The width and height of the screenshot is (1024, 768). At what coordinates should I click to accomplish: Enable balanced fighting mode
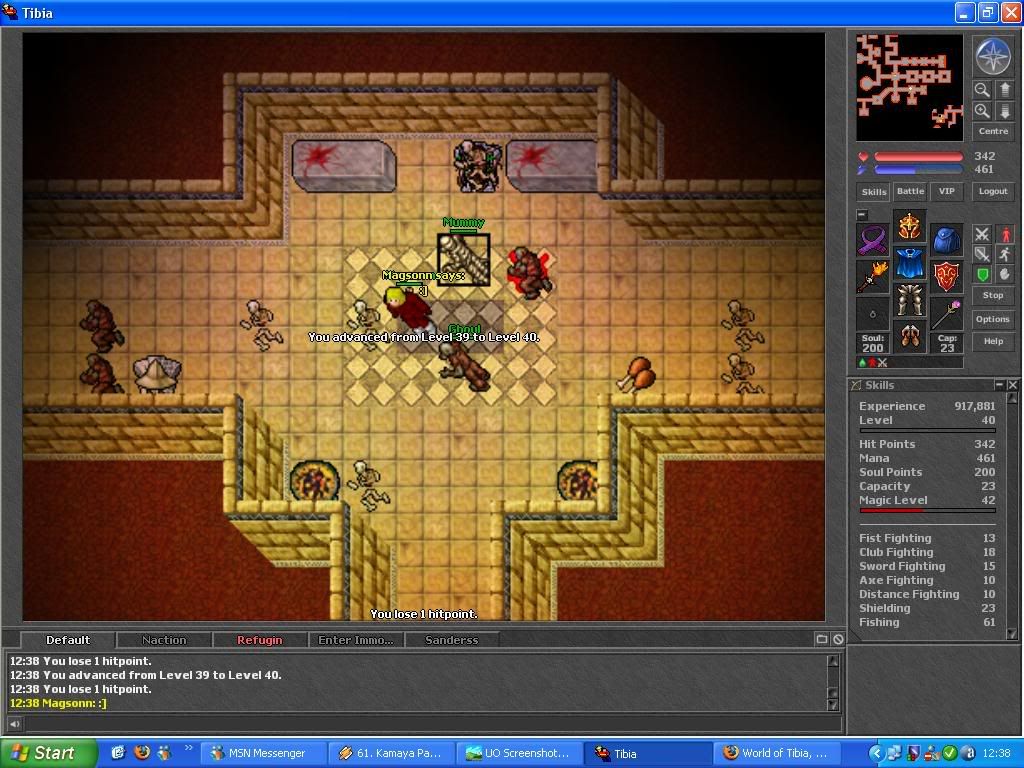point(982,254)
